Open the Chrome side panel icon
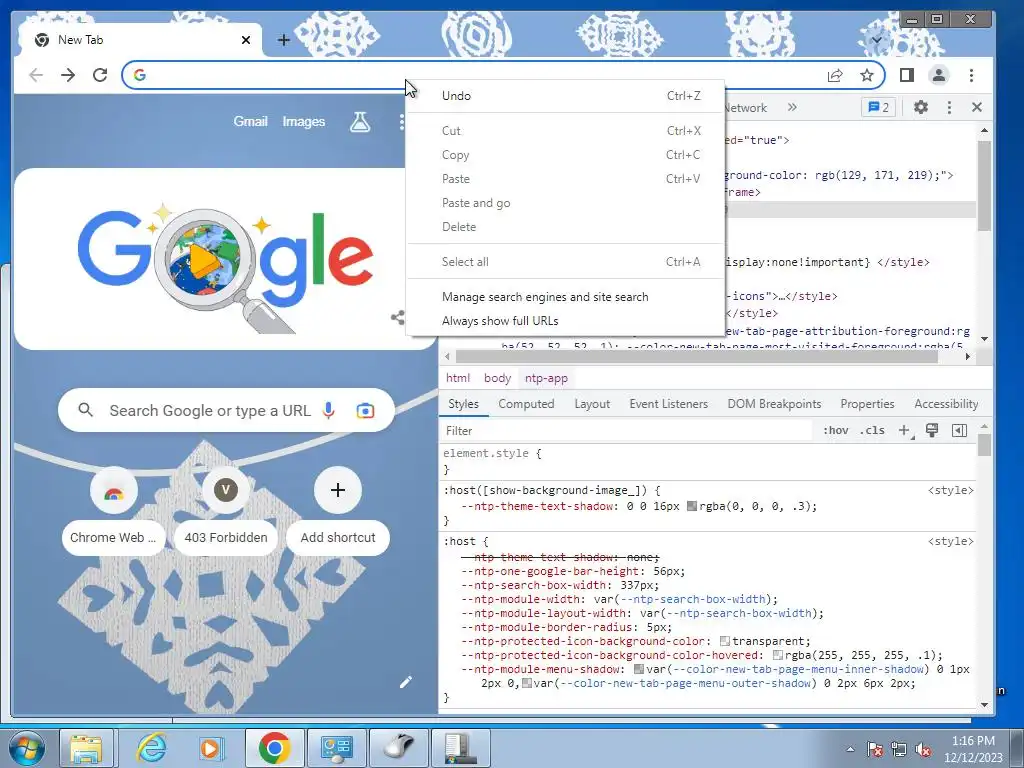This screenshot has height=768, width=1024. point(906,75)
